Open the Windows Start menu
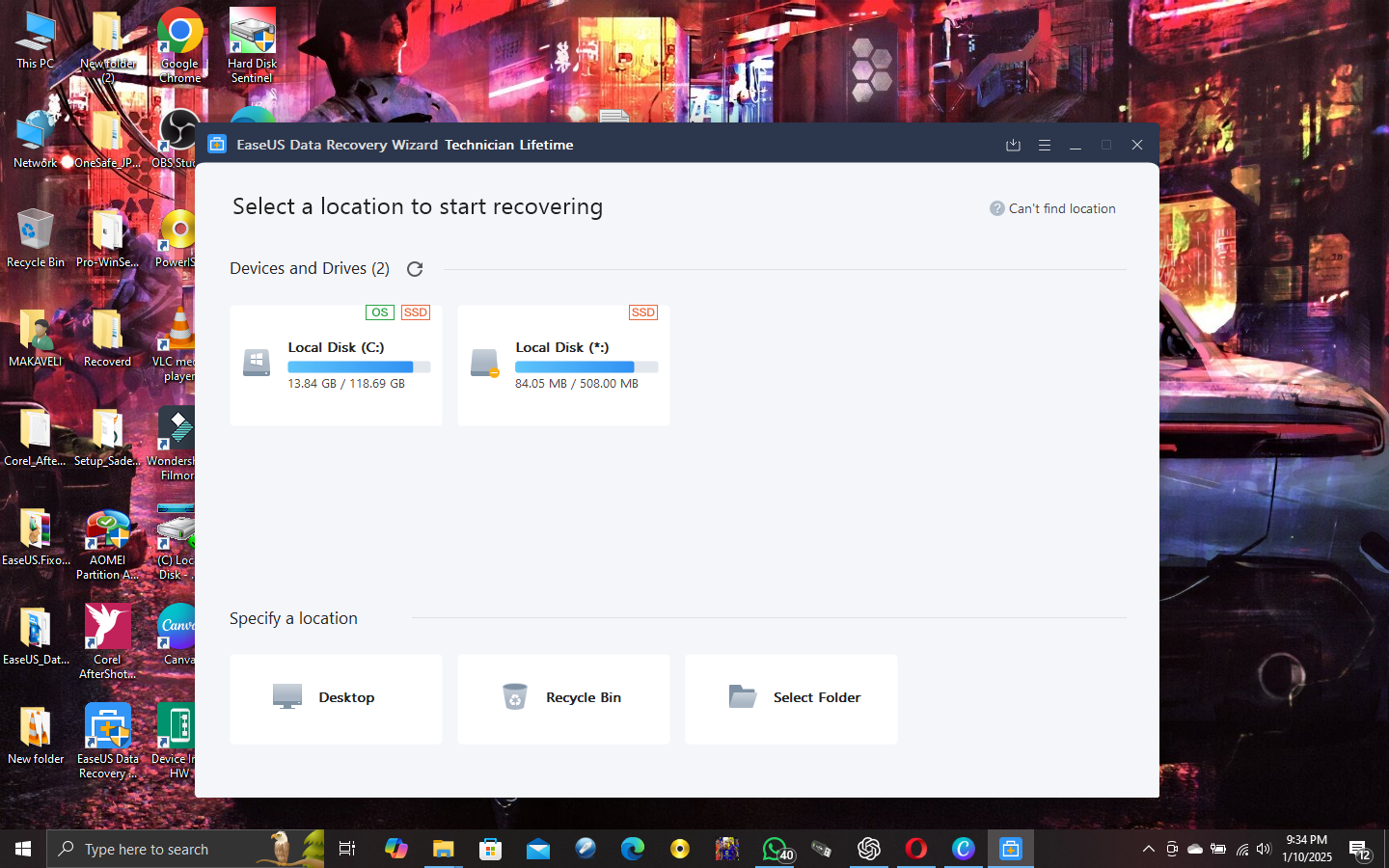1389x868 pixels. 23,849
